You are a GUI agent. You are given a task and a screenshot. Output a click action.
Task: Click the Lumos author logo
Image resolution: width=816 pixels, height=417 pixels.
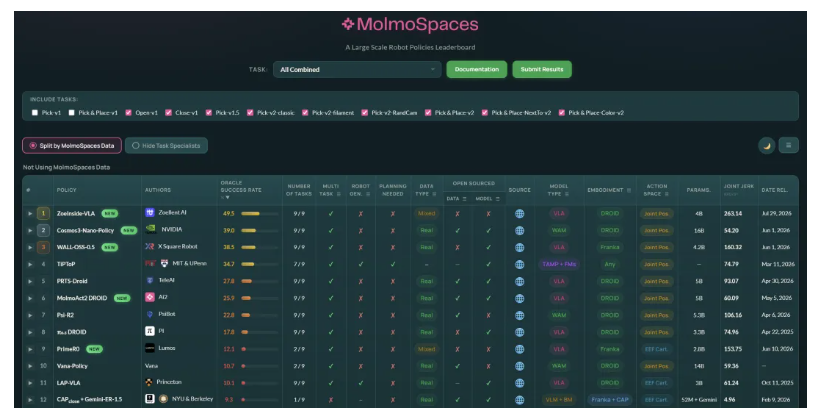click(150, 348)
